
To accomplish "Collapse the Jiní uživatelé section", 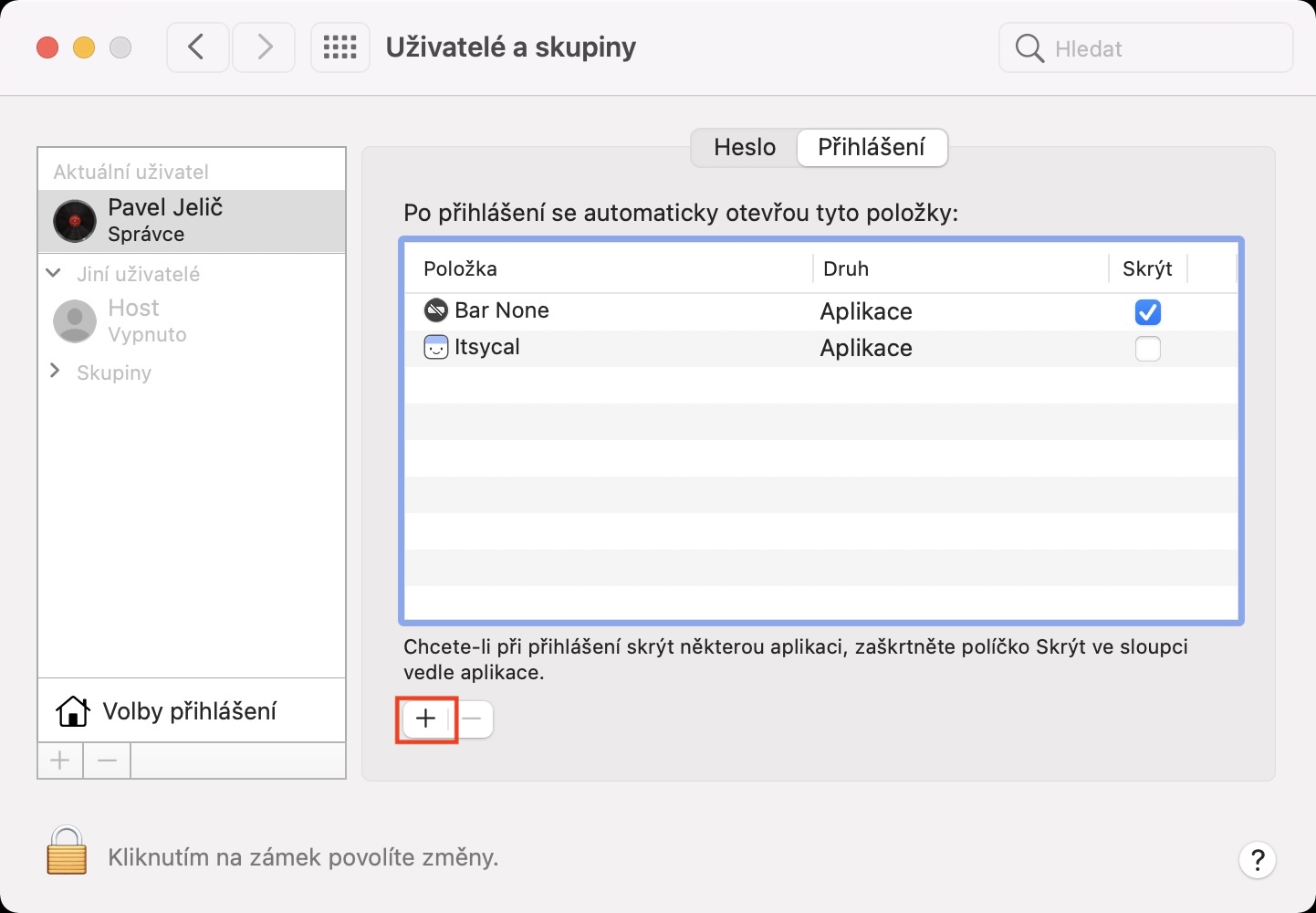I will click(x=54, y=273).
